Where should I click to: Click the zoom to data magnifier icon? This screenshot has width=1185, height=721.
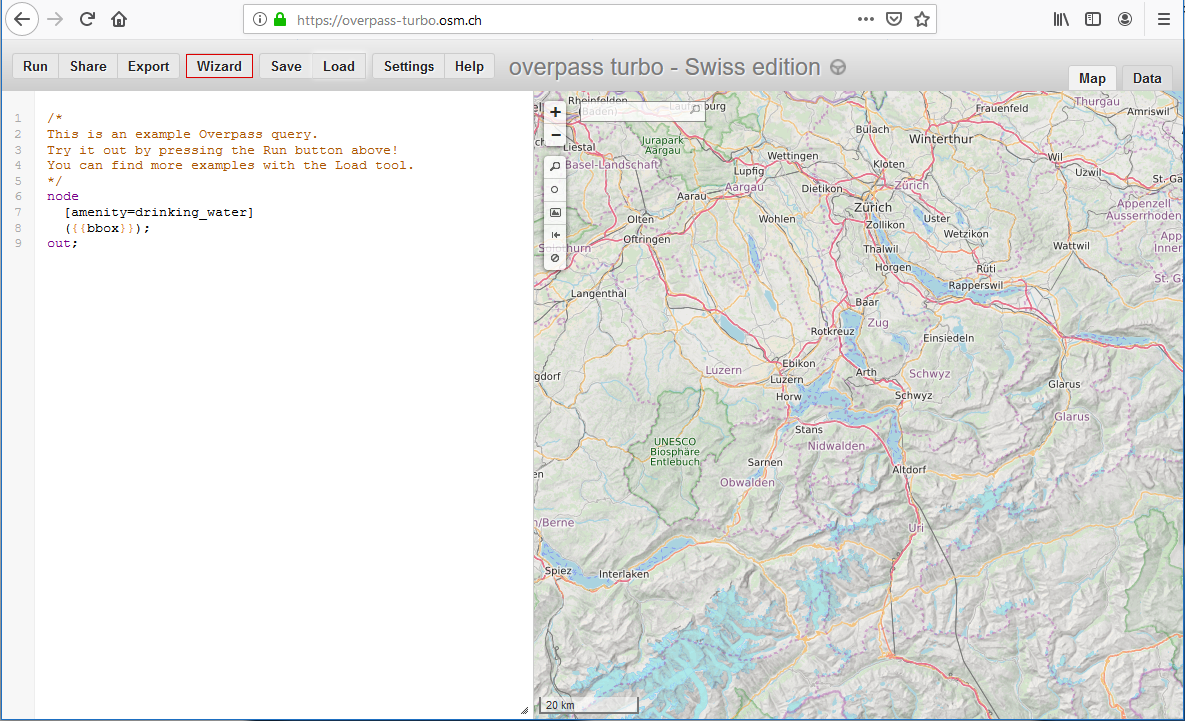pyautogui.click(x=555, y=166)
